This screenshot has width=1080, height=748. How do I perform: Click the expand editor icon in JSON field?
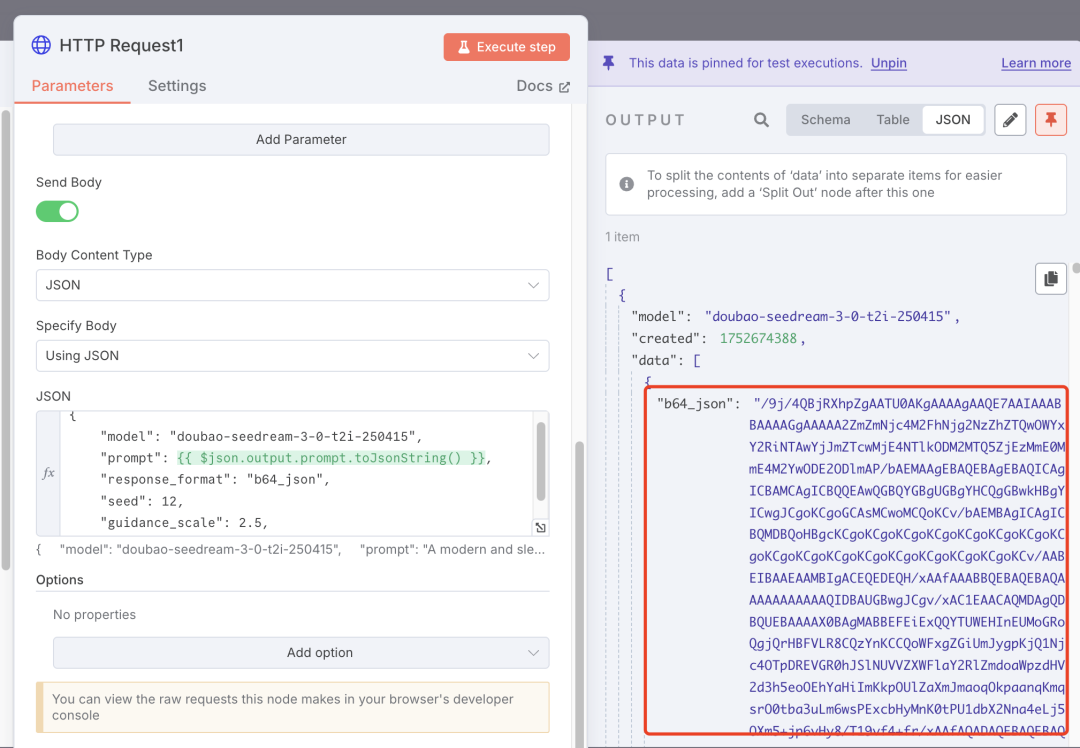[540, 528]
